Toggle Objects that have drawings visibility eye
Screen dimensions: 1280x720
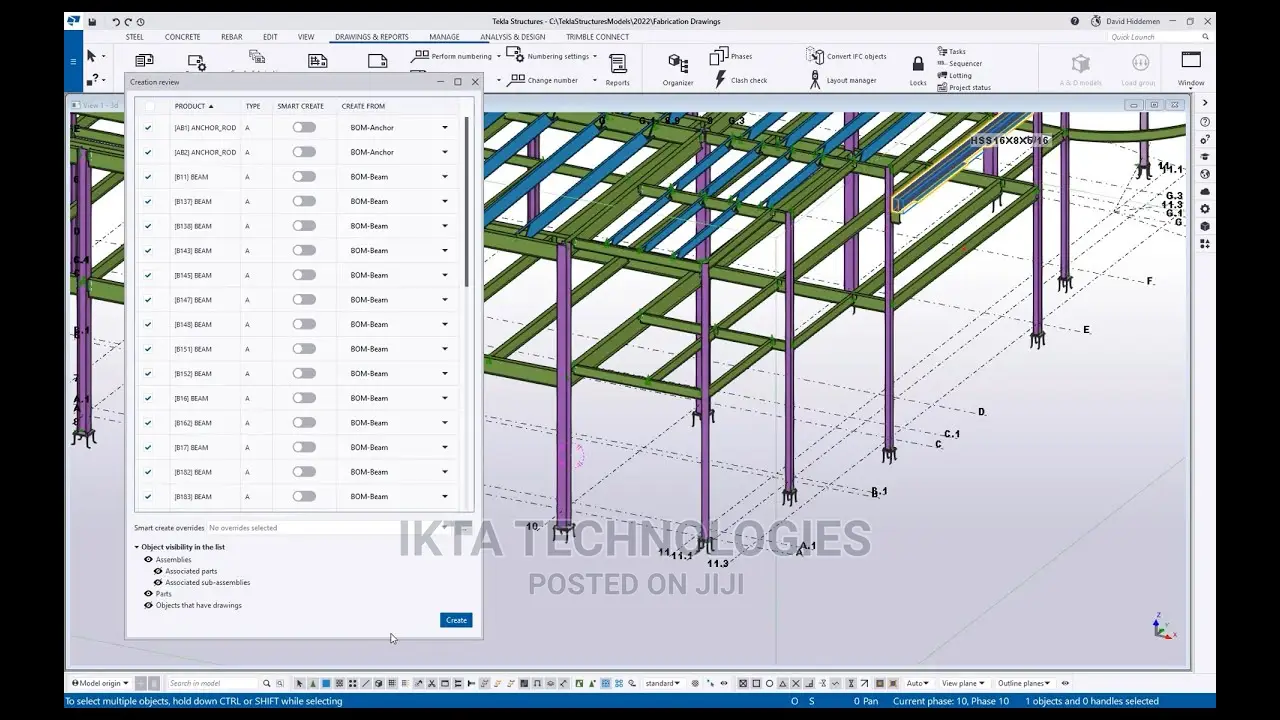tap(148, 605)
